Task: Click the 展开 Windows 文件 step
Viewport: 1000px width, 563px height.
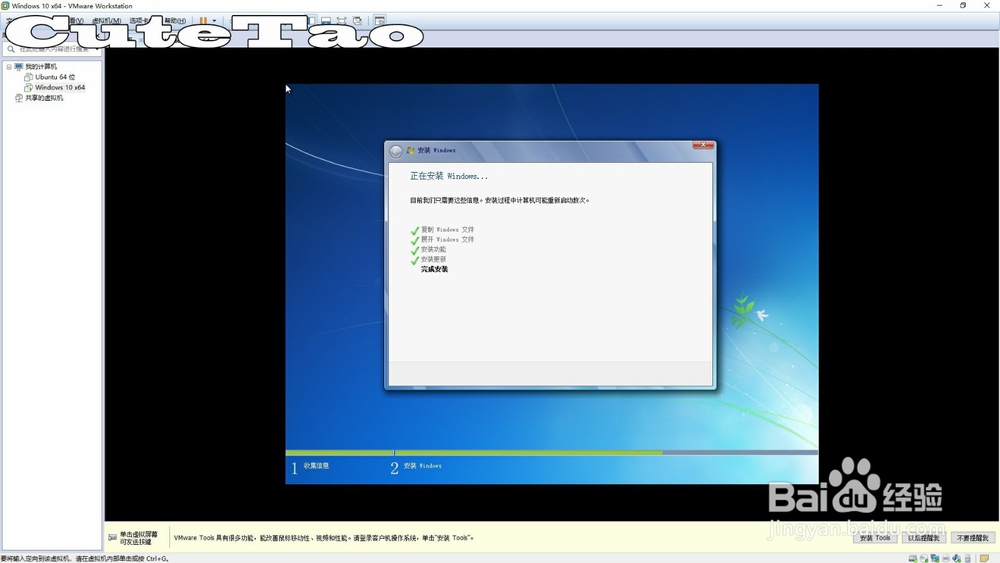Action: [447, 240]
